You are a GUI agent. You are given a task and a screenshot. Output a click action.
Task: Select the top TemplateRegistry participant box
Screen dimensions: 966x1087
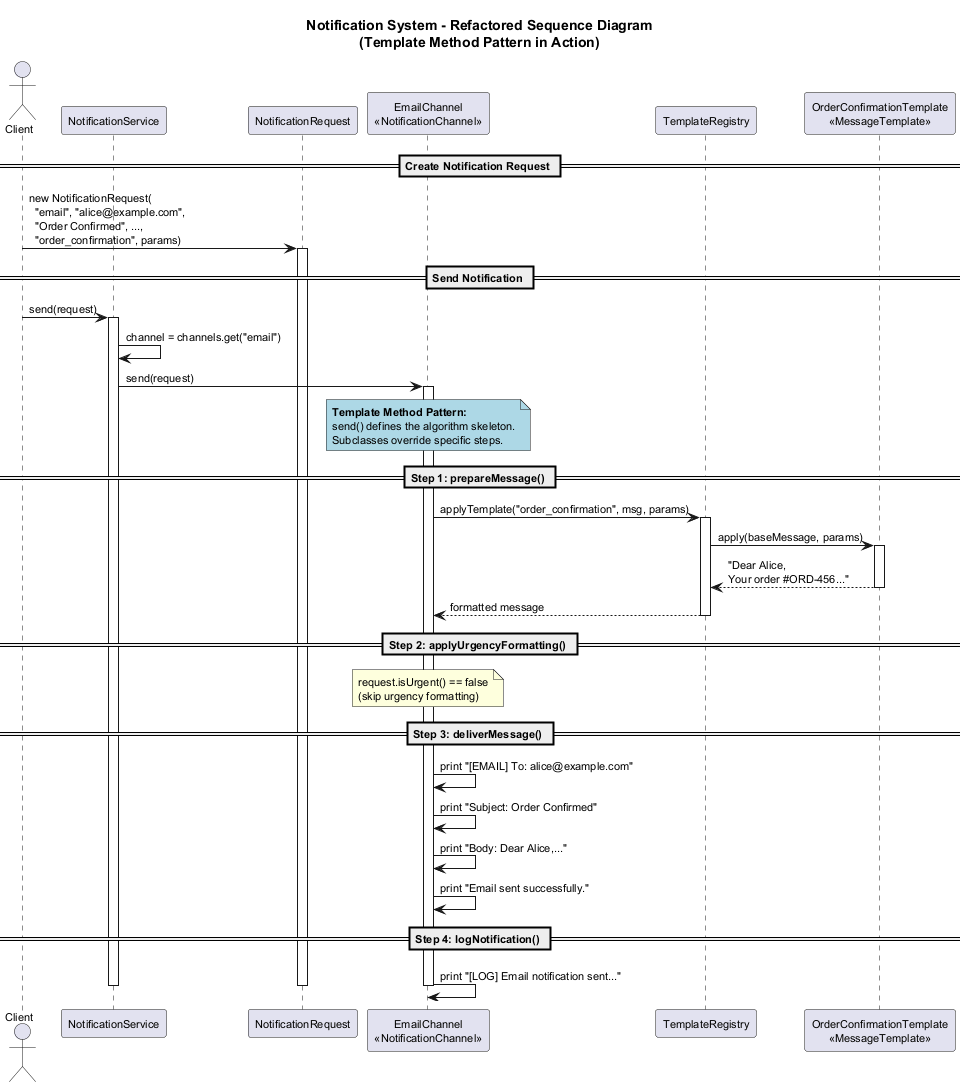tap(705, 122)
